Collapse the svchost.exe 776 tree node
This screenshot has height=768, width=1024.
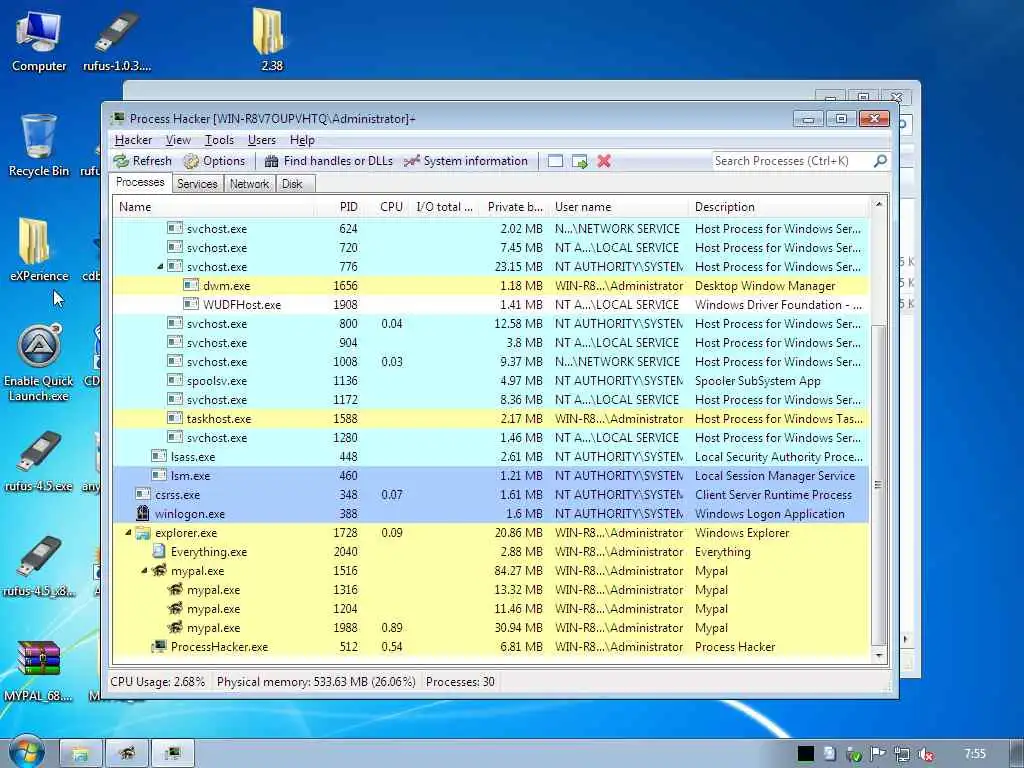point(160,266)
